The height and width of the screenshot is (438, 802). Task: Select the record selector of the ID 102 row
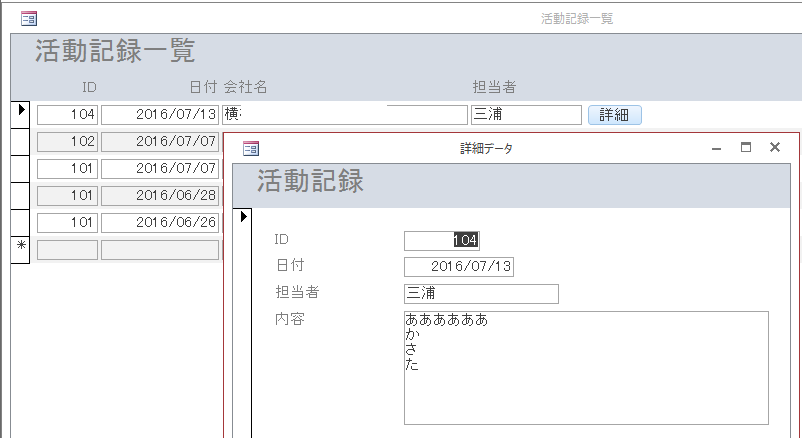pyautogui.click(x=21, y=141)
